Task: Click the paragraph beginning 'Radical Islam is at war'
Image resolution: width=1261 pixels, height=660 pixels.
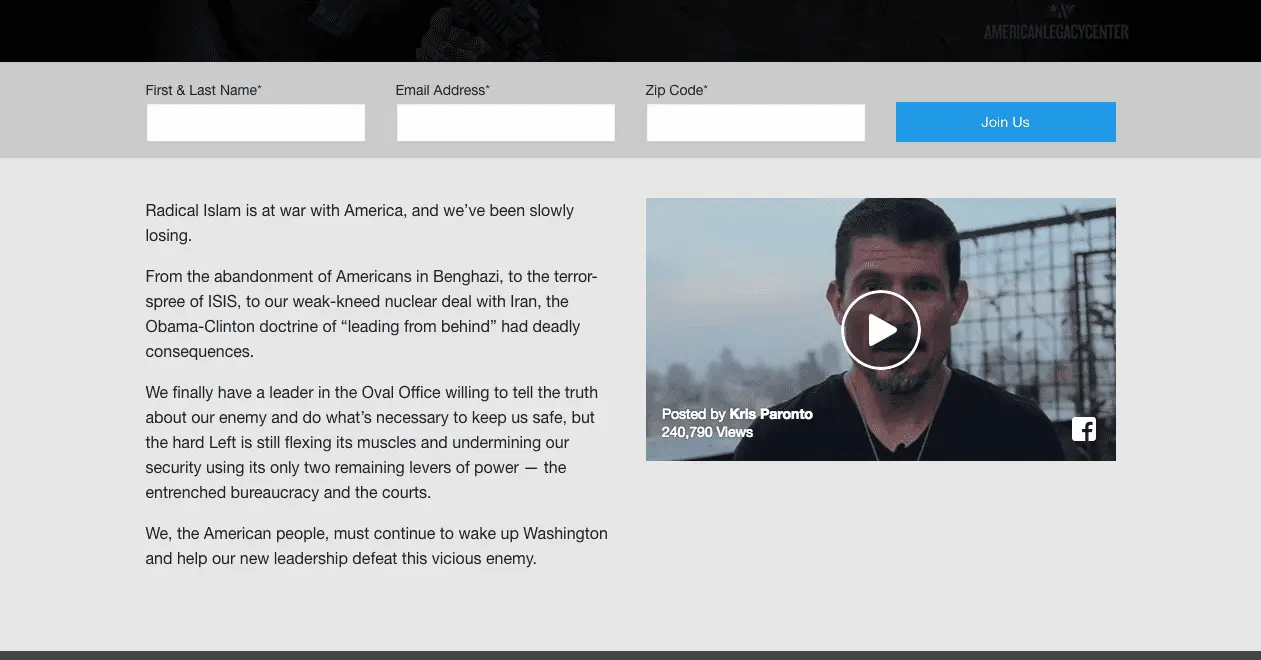Action: 360,223
